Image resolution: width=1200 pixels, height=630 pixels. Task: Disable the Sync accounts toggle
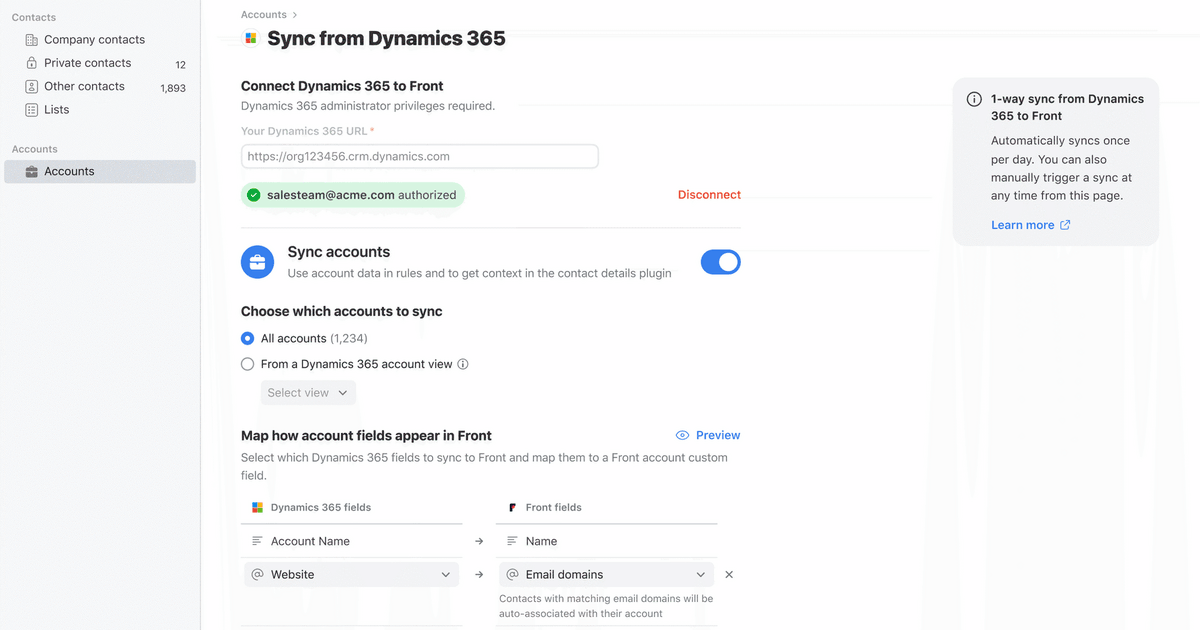pyautogui.click(x=720, y=262)
